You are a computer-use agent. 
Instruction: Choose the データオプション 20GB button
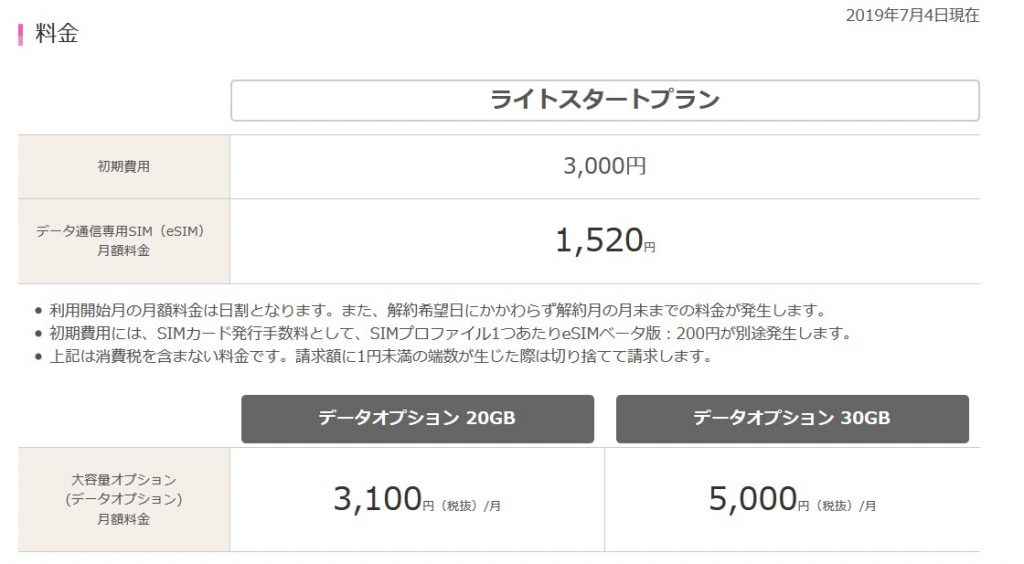tap(417, 418)
